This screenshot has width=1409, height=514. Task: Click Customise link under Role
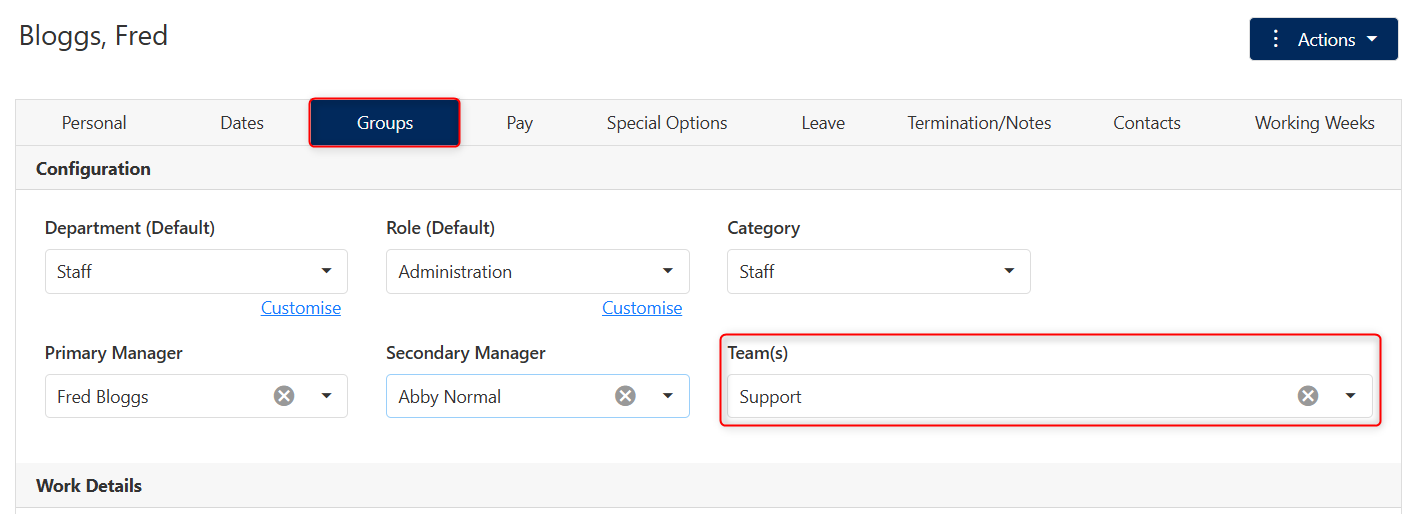642,308
